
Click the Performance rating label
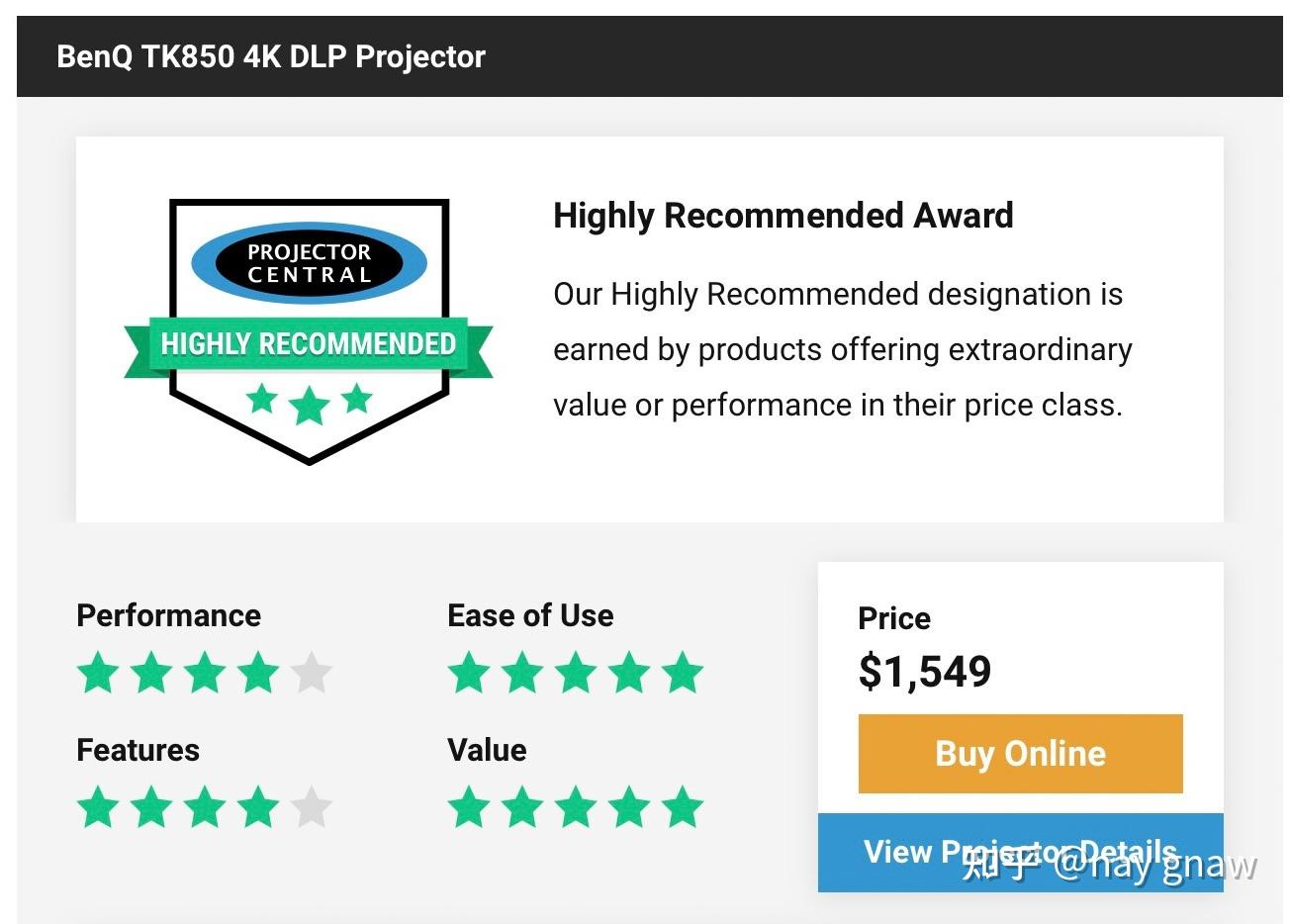(x=168, y=615)
